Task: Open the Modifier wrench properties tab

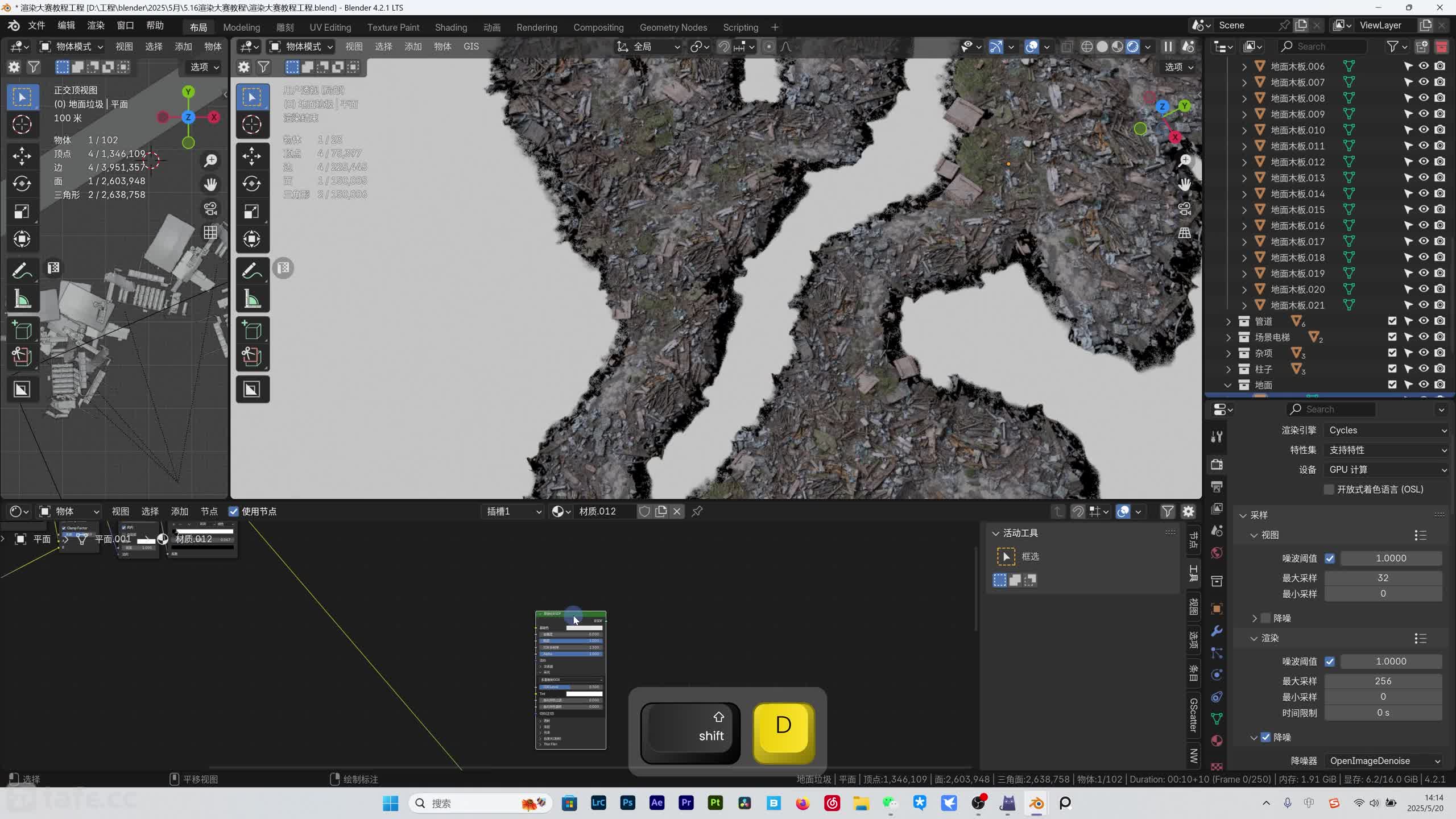Action: click(1217, 631)
